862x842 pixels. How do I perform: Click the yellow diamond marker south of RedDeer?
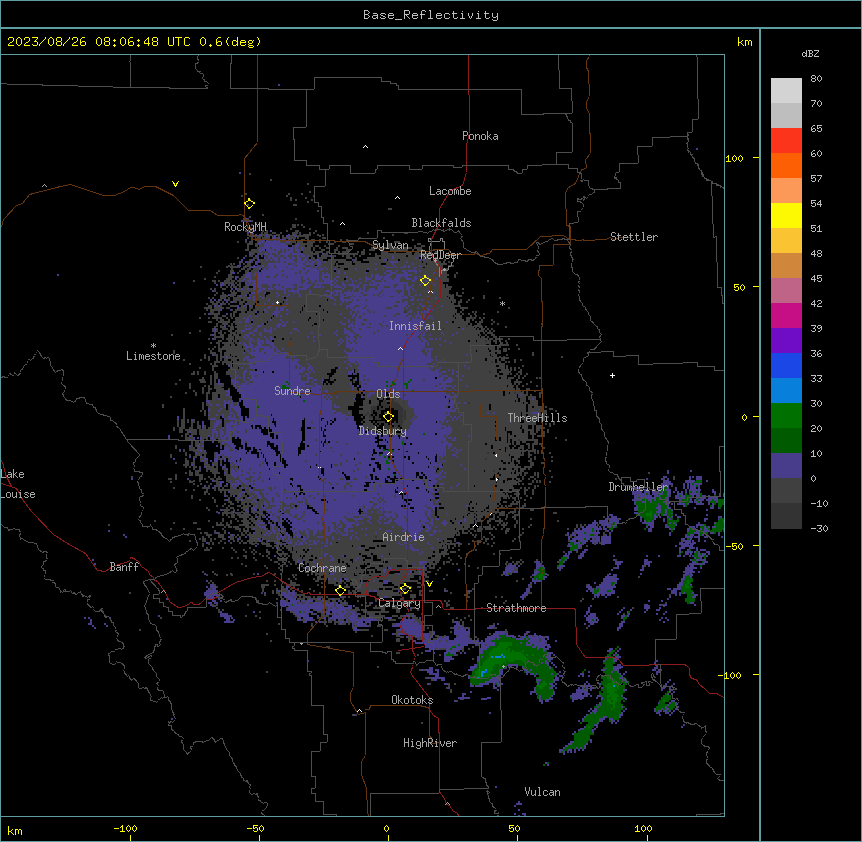click(426, 281)
